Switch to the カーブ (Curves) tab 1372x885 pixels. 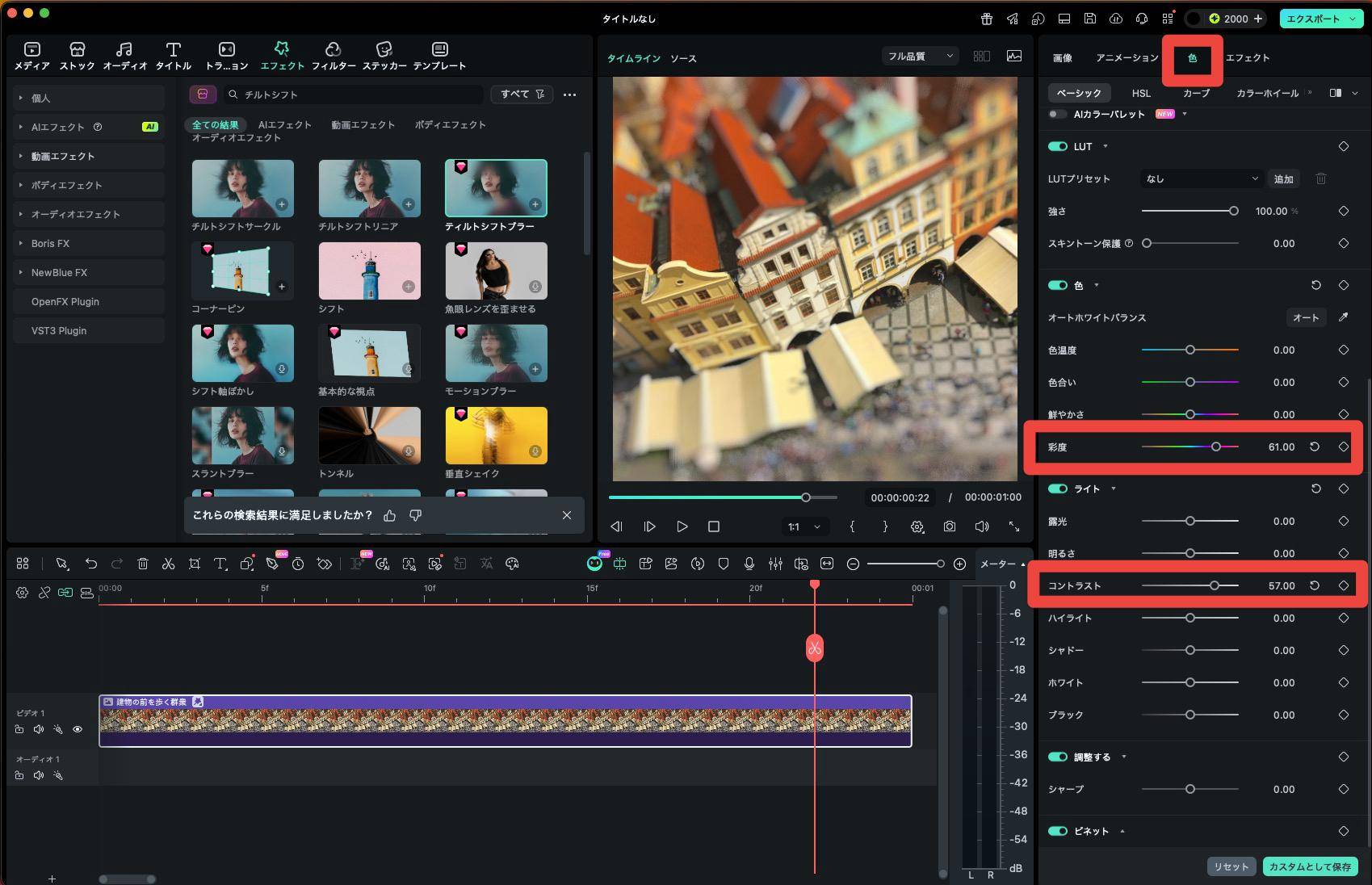click(x=1196, y=93)
